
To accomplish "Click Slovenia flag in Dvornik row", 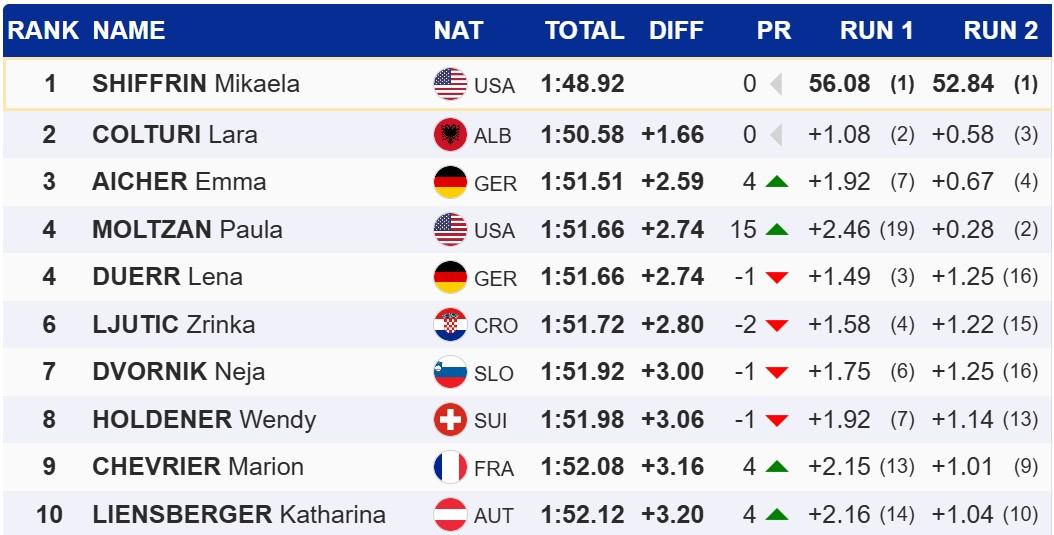I will pos(450,372).
